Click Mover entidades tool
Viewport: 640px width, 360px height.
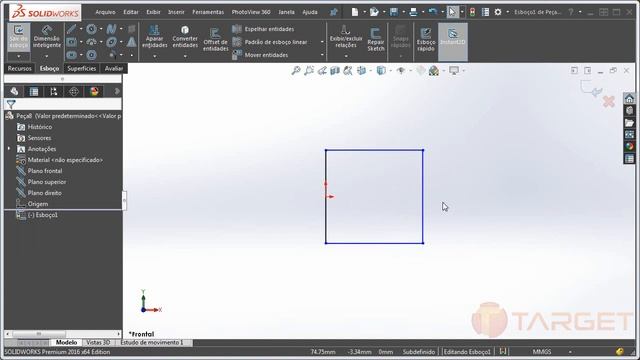[x=260, y=55]
